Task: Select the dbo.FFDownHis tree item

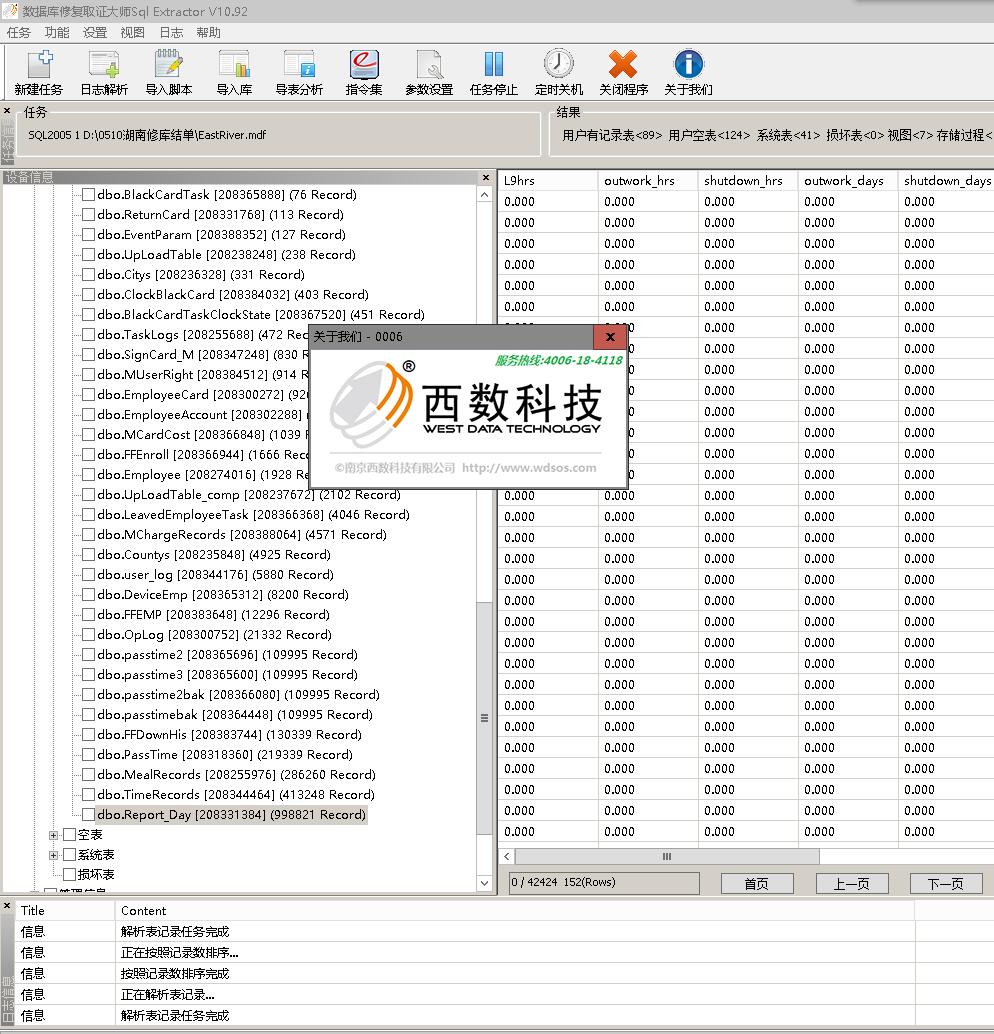Action: 229,735
